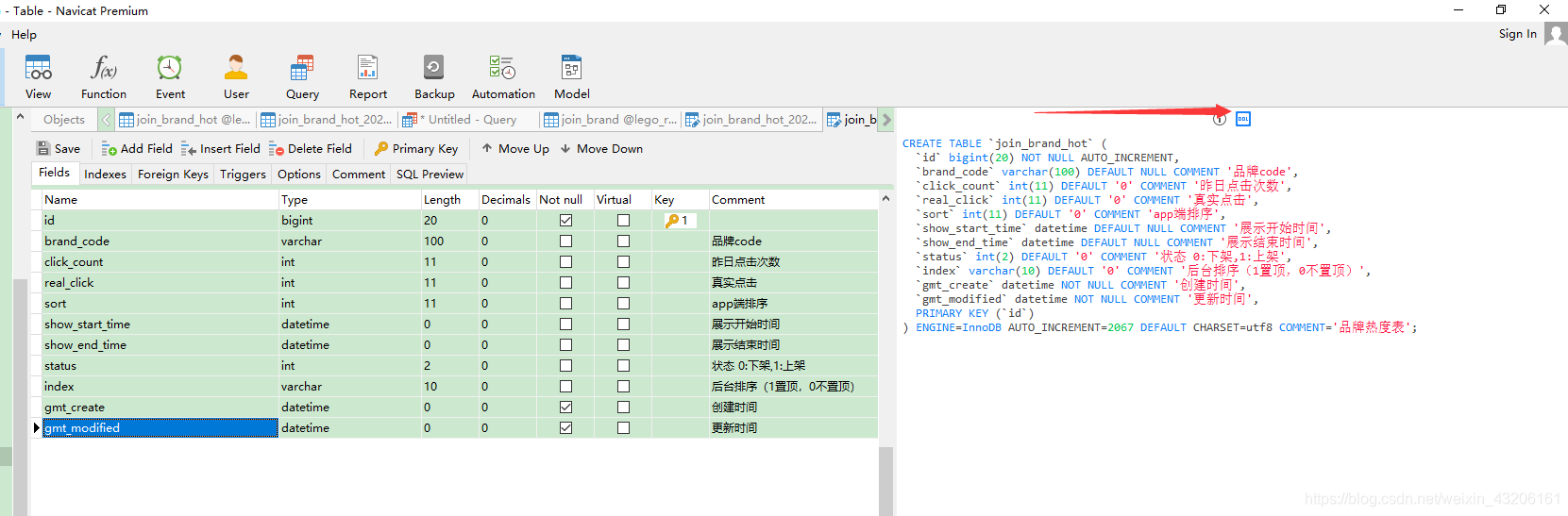Click Move Down button
Image resolution: width=1568 pixels, height=516 pixels.
click(601, 148)
